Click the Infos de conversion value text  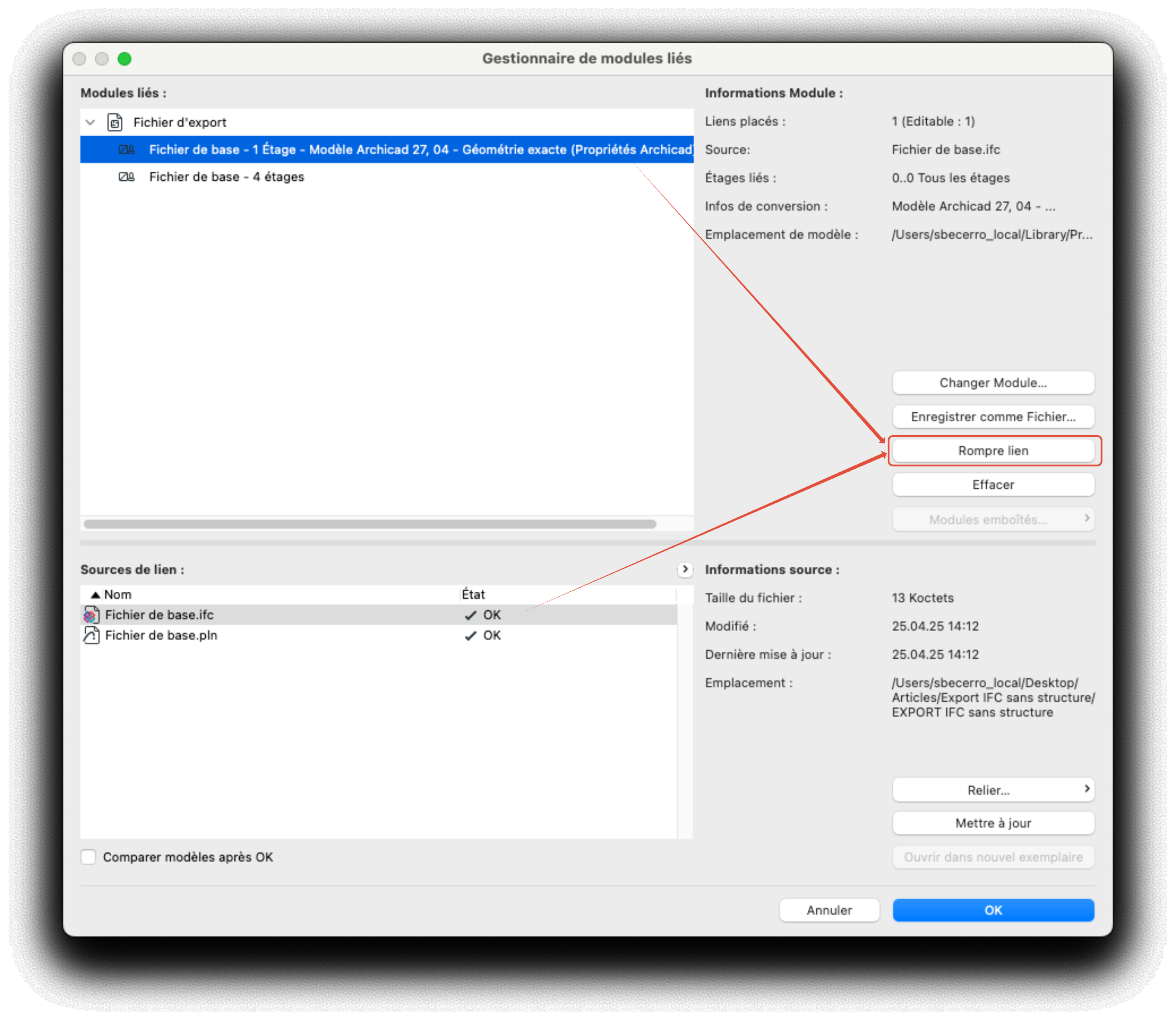pos(973,206)
